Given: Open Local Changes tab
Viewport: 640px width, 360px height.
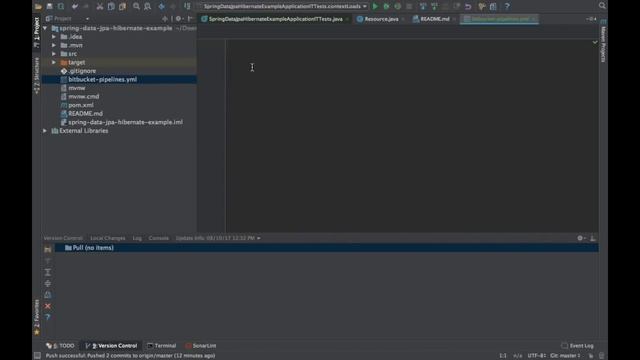Looking at the screenshot, I should tap(108, 238).
